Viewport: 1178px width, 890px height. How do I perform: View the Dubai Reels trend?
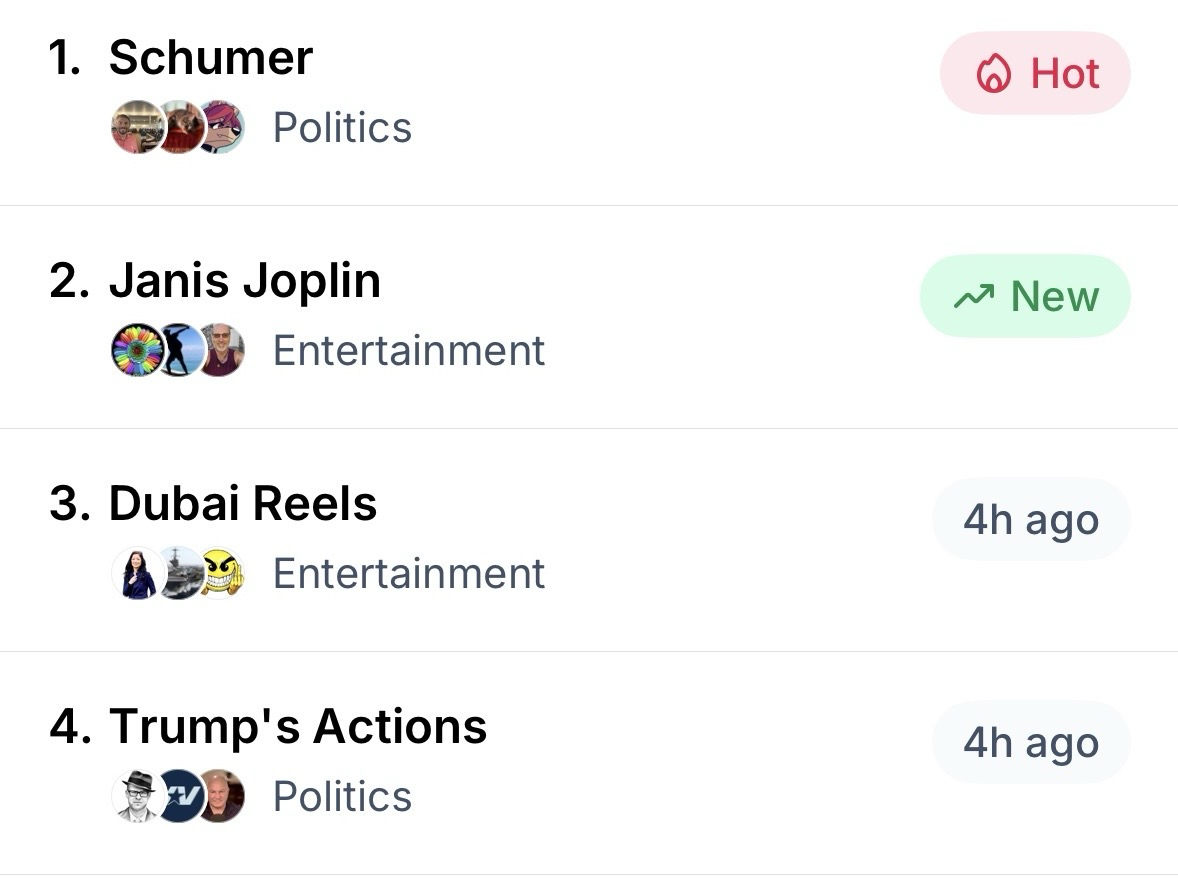tap(243, 504)
